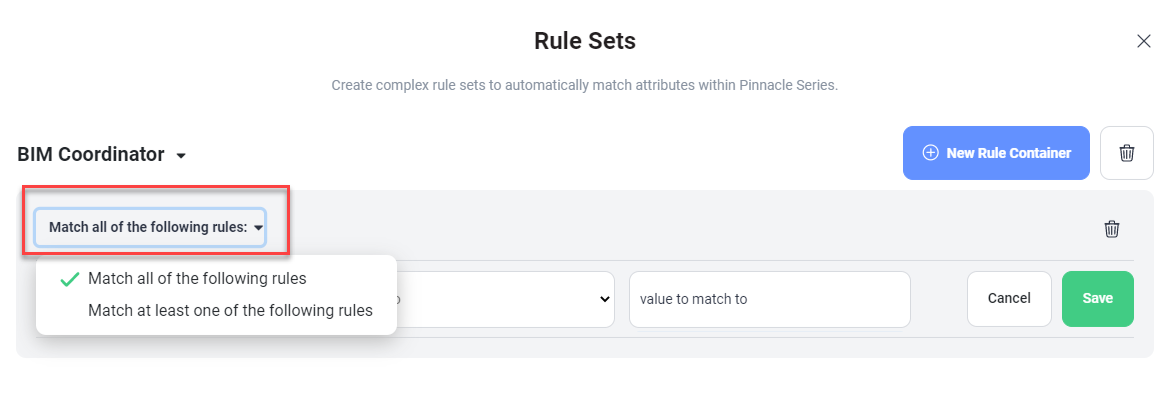Screen dimensions: 1170x398
Task: Click the trash icon inside the rule container
Action: point(1112,228)
